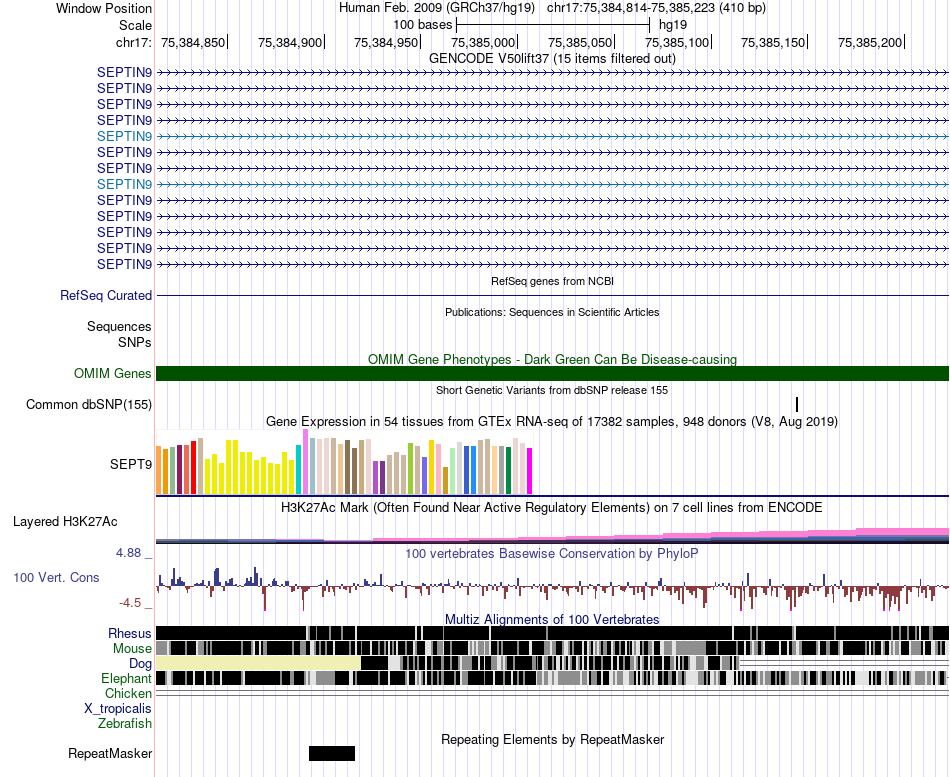950x777 pixels.
Task: Click the bright magenta last GTEx expression bar
Action: tap(530, 471)
